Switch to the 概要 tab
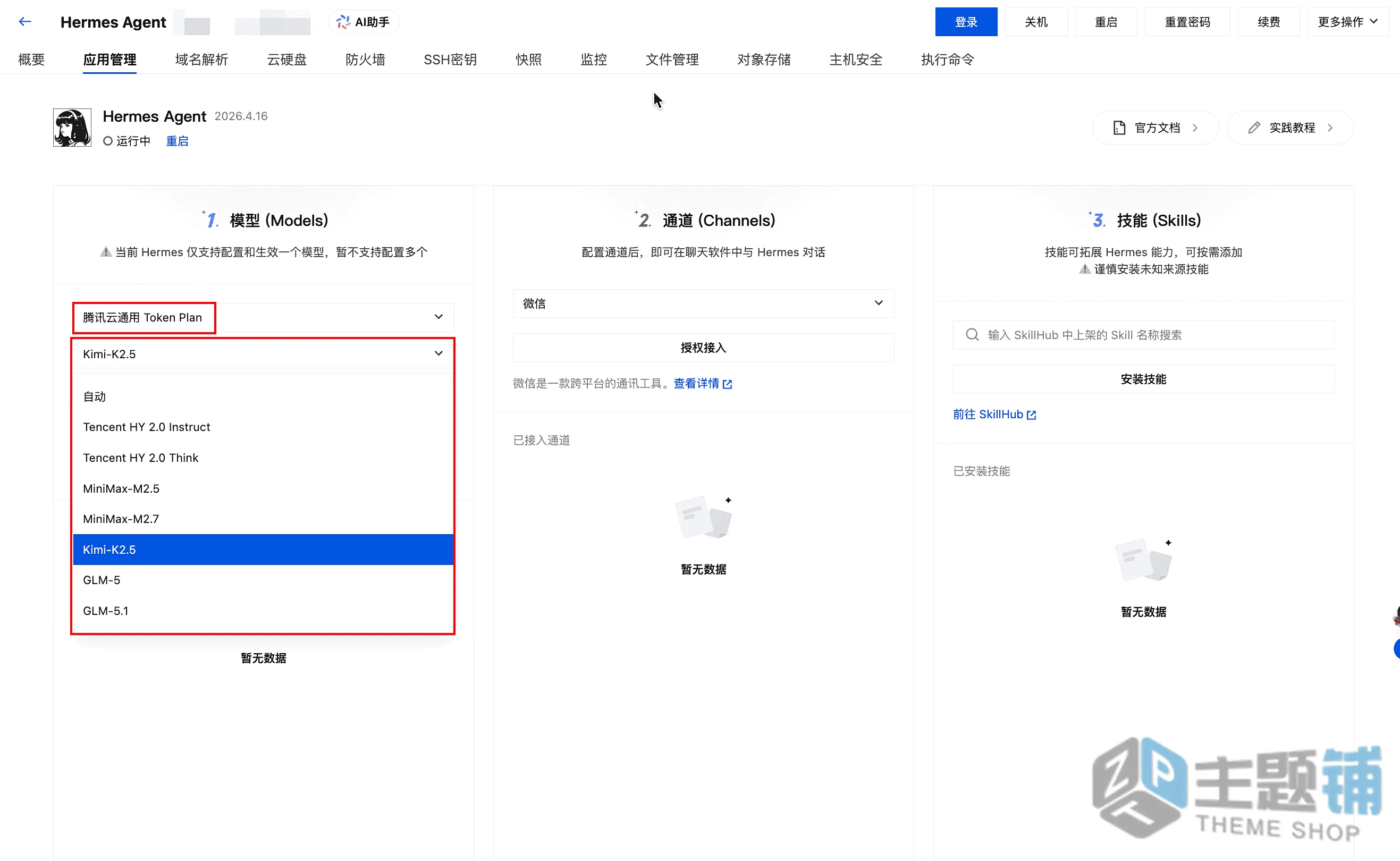This screenshot has width=1400, height=861. point(31,59)
